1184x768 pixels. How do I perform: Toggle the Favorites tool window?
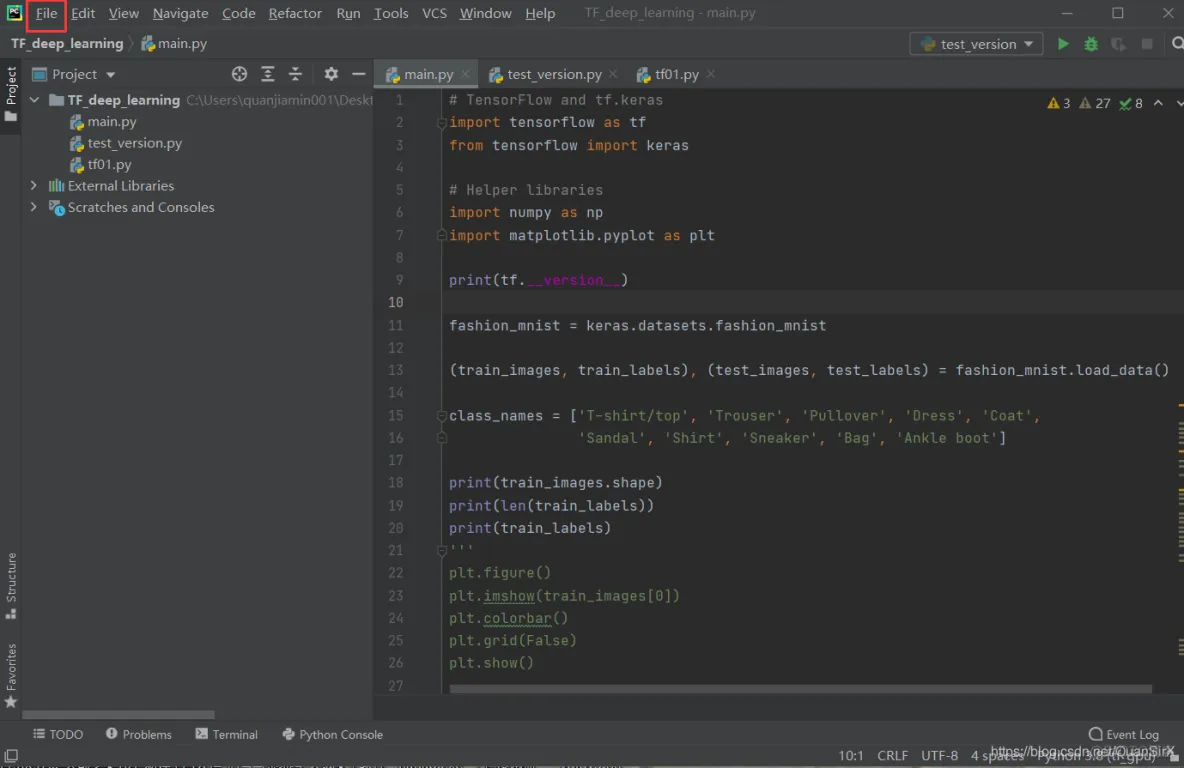11,675
